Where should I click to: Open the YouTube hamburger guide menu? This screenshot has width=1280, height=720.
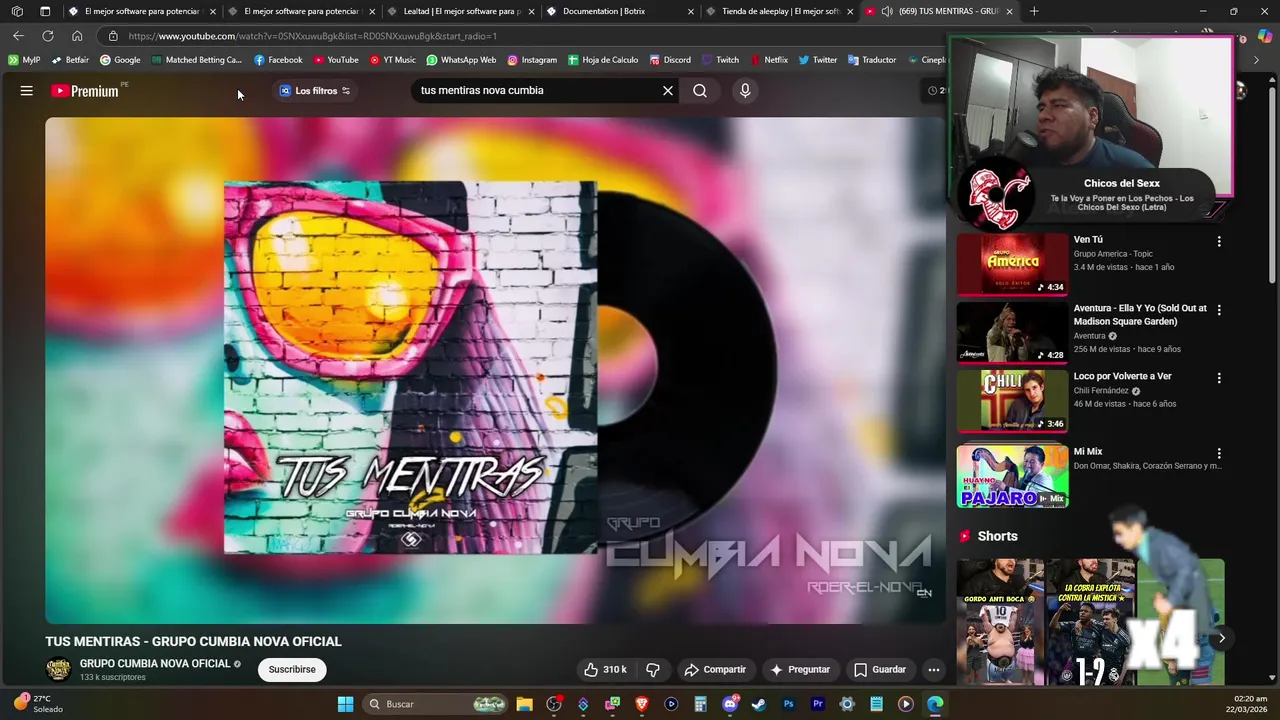(x=27, y=91)
